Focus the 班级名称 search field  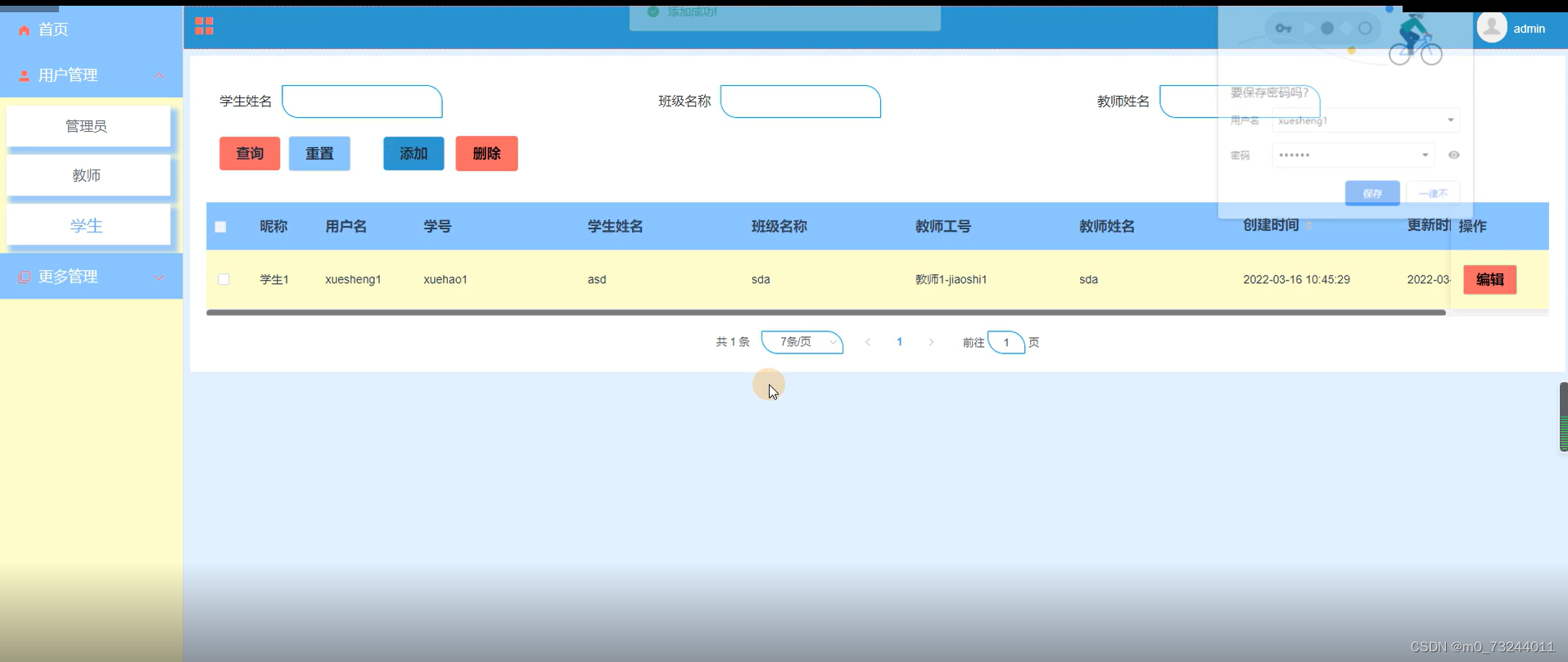801,101
